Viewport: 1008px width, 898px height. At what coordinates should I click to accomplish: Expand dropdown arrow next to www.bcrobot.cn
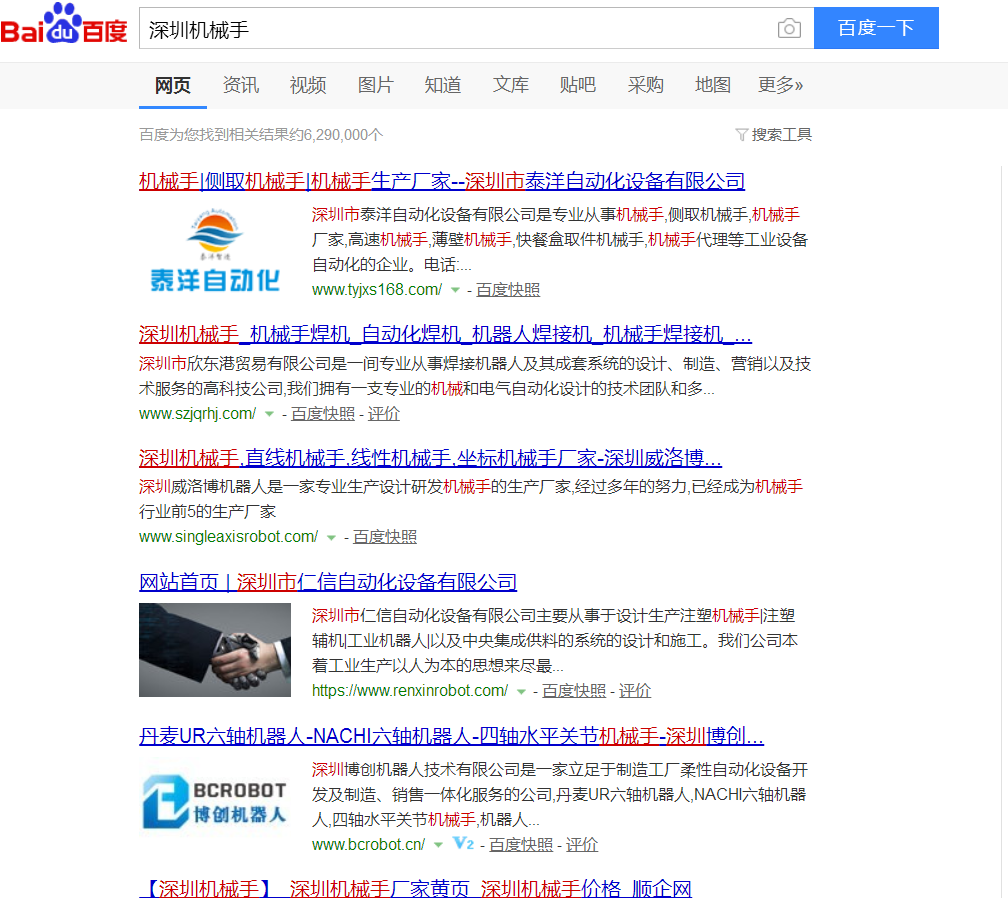[x=438, y=845]
